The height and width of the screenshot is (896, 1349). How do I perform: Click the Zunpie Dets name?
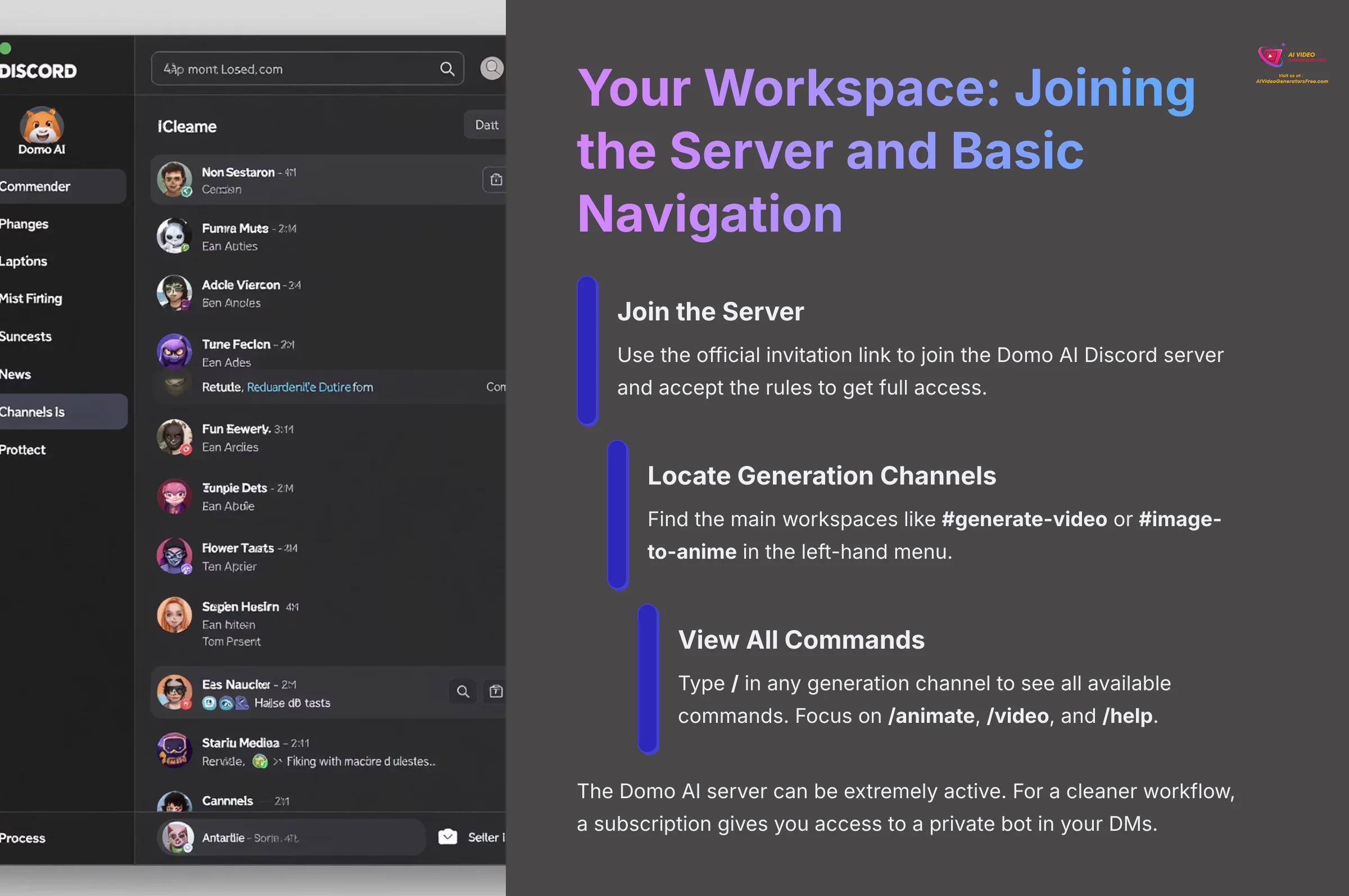click(234, 488)
